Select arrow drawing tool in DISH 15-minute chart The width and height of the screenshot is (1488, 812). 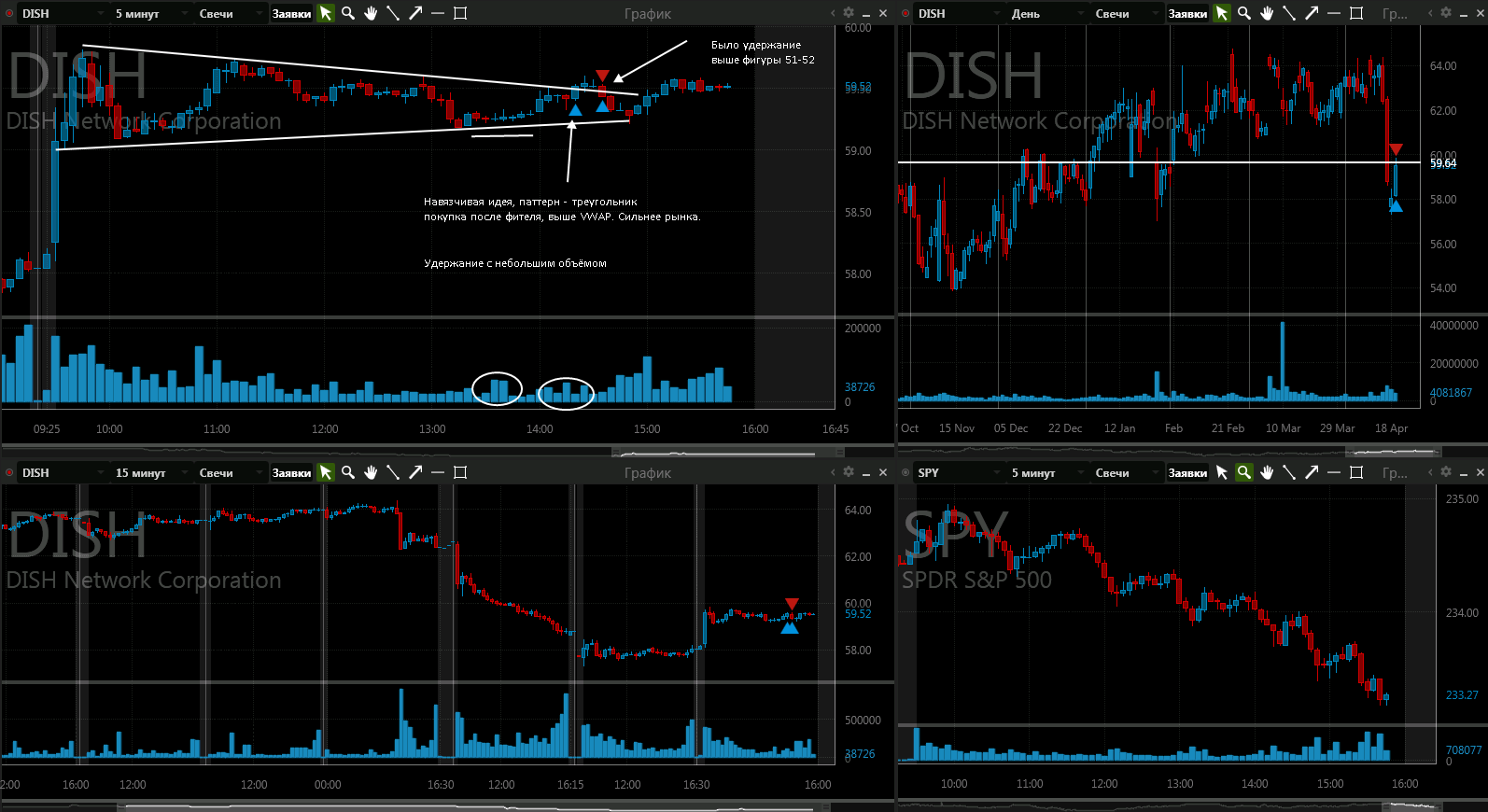(415, 472)
